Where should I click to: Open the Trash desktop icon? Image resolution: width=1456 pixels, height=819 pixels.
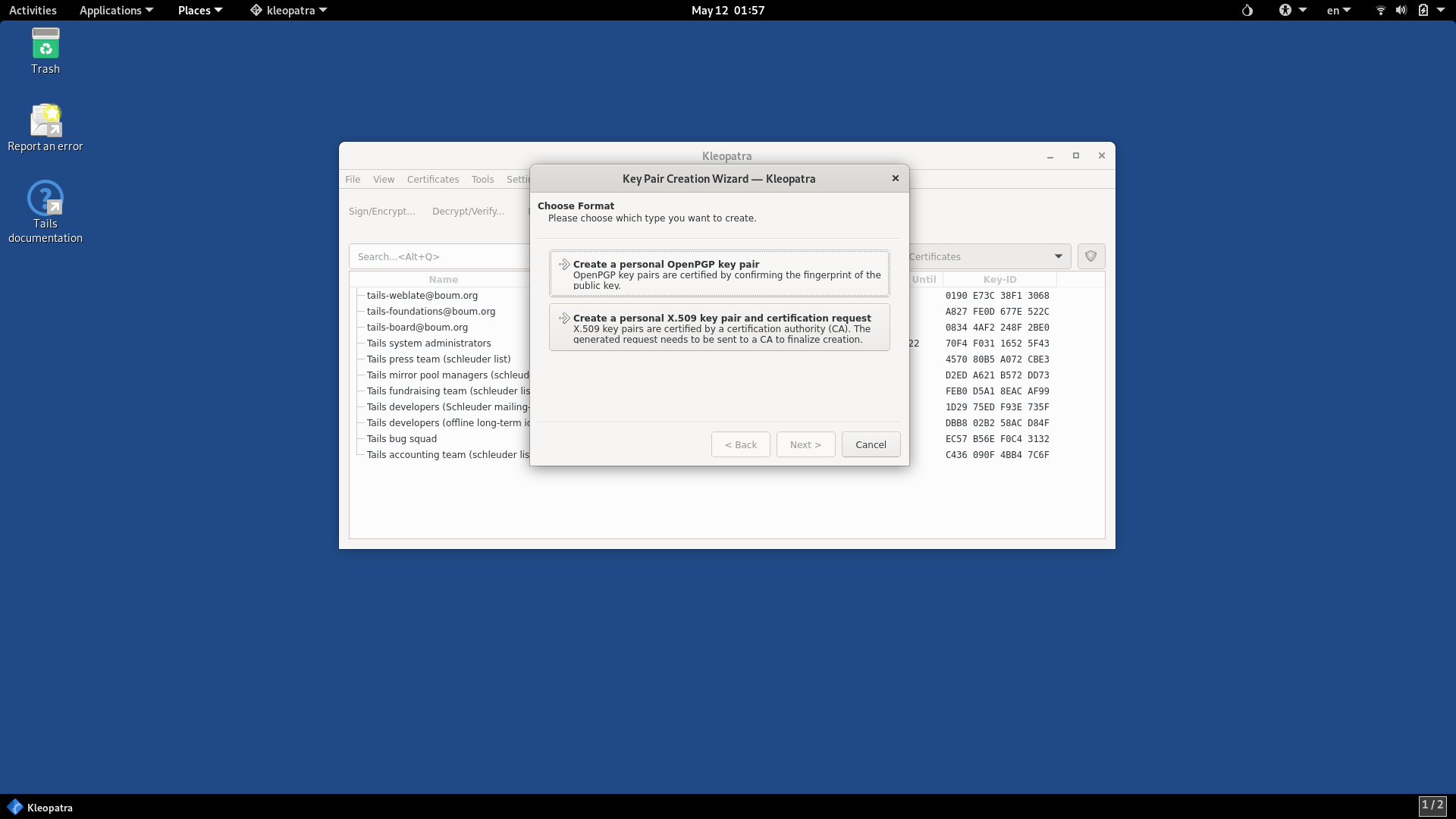point(45,51)
